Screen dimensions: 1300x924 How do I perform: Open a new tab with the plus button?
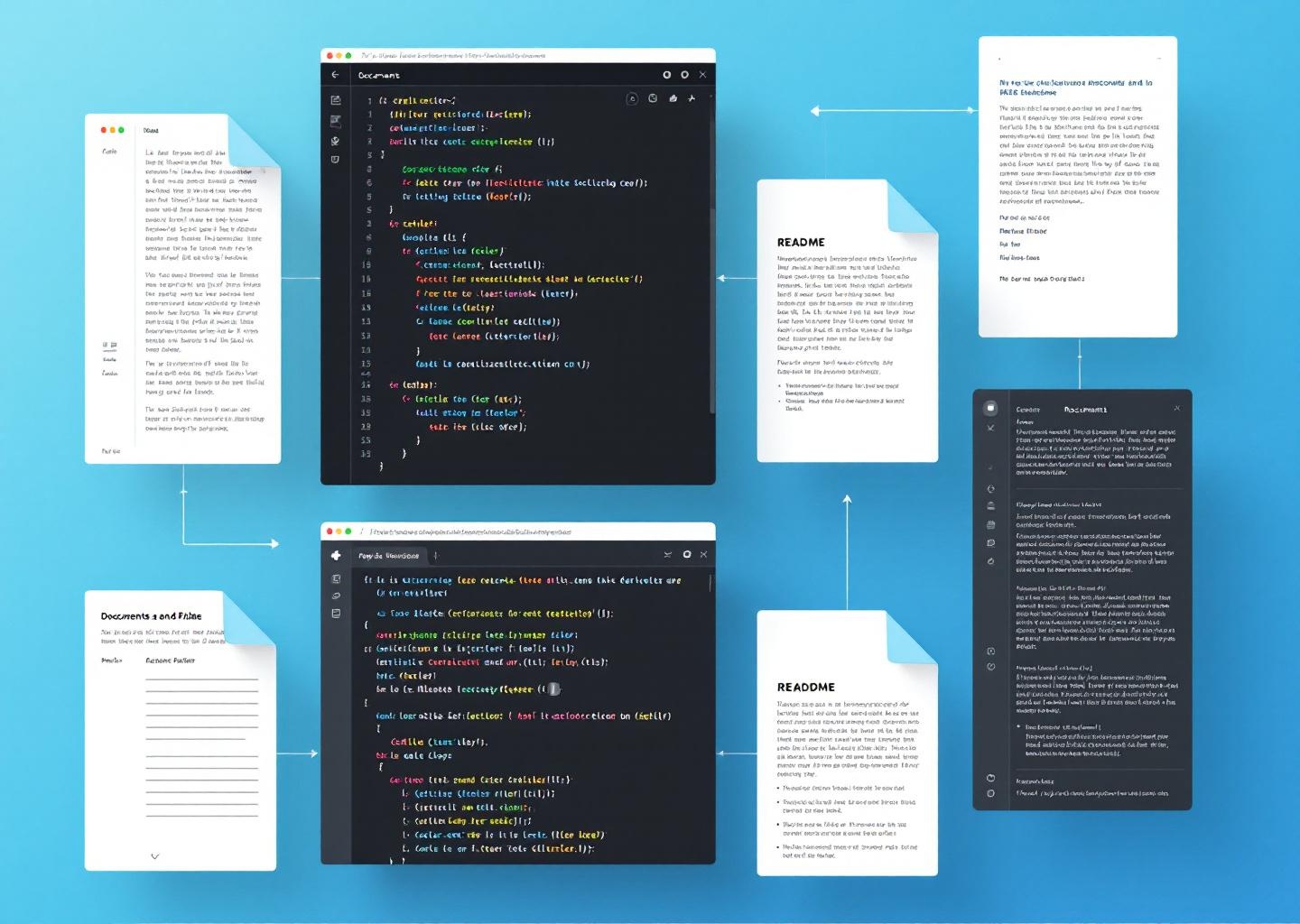(435, 556)
